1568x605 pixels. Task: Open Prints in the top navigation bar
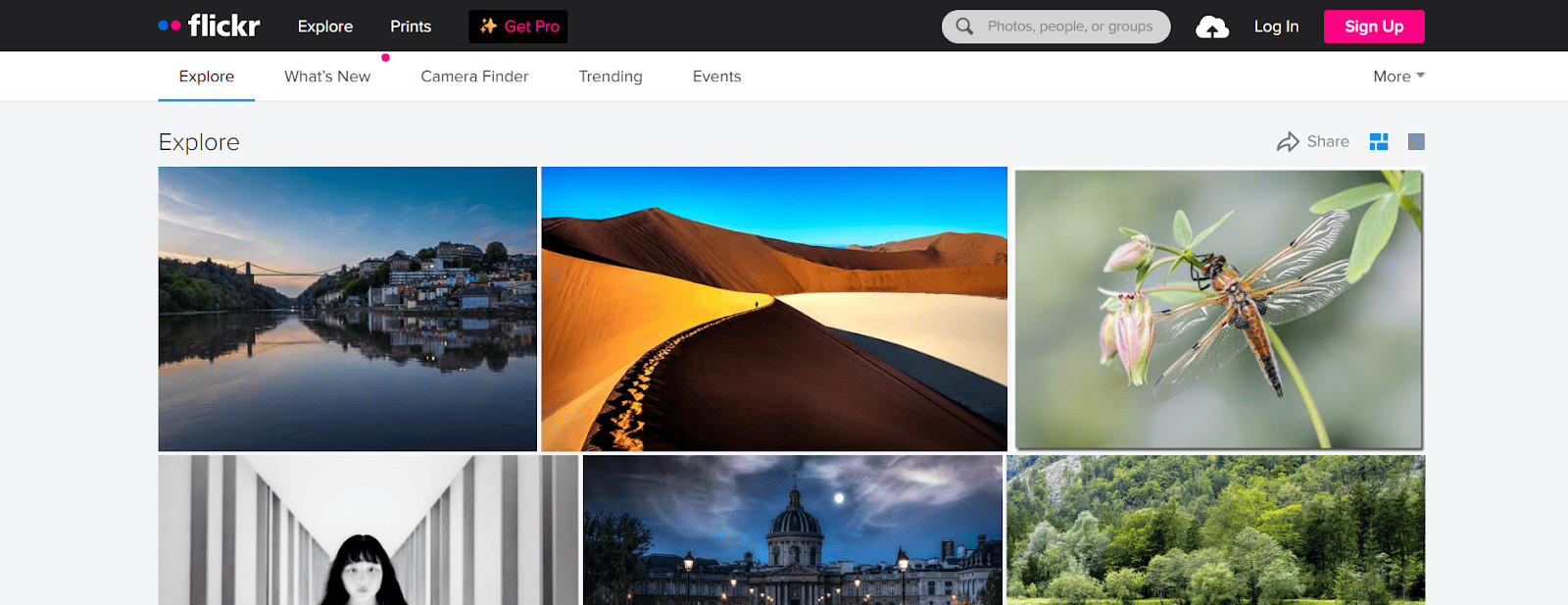coord(411,26)
